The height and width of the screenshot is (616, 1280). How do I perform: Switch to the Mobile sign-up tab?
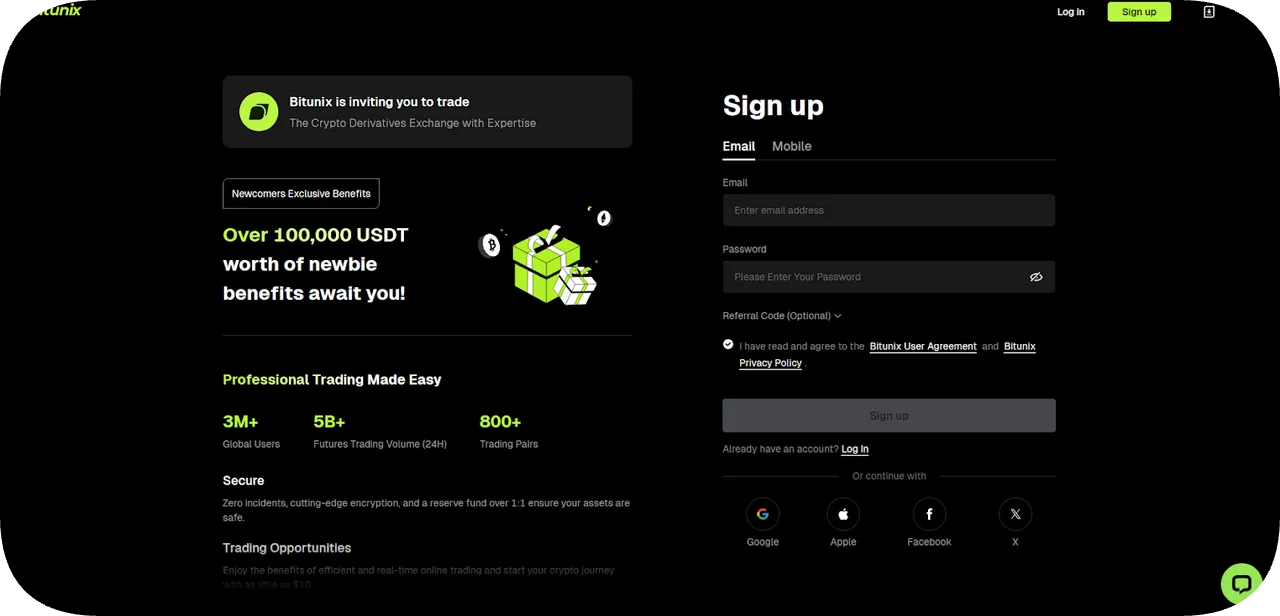791,146
